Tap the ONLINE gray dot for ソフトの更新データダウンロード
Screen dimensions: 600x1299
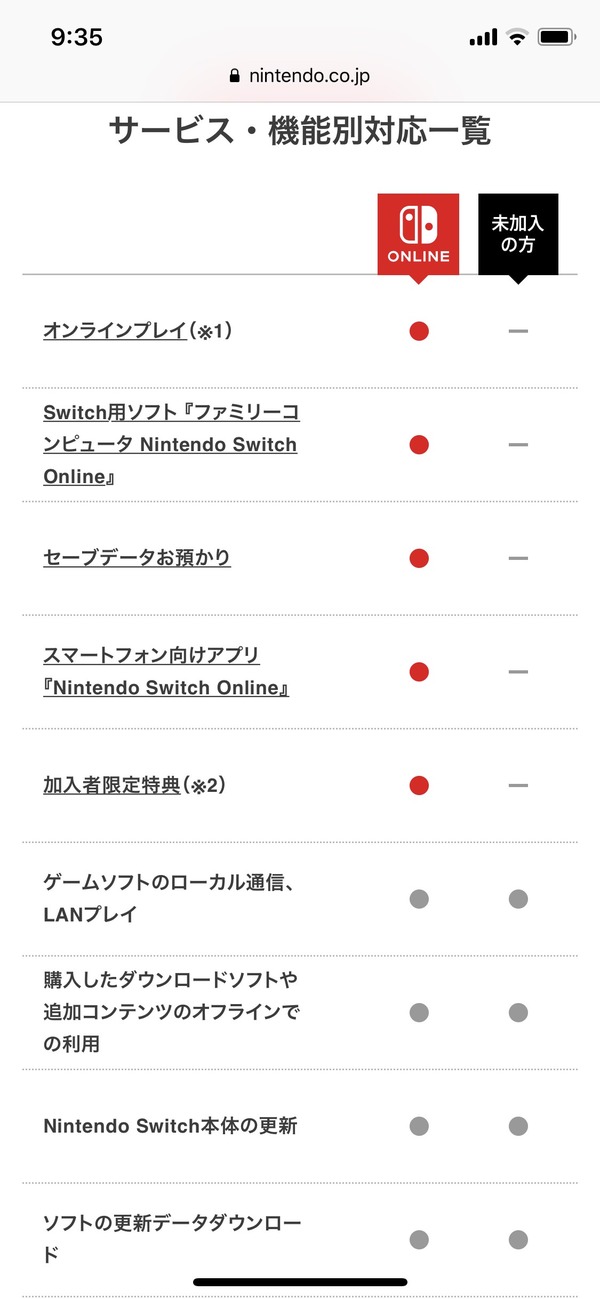(419, 1240)
